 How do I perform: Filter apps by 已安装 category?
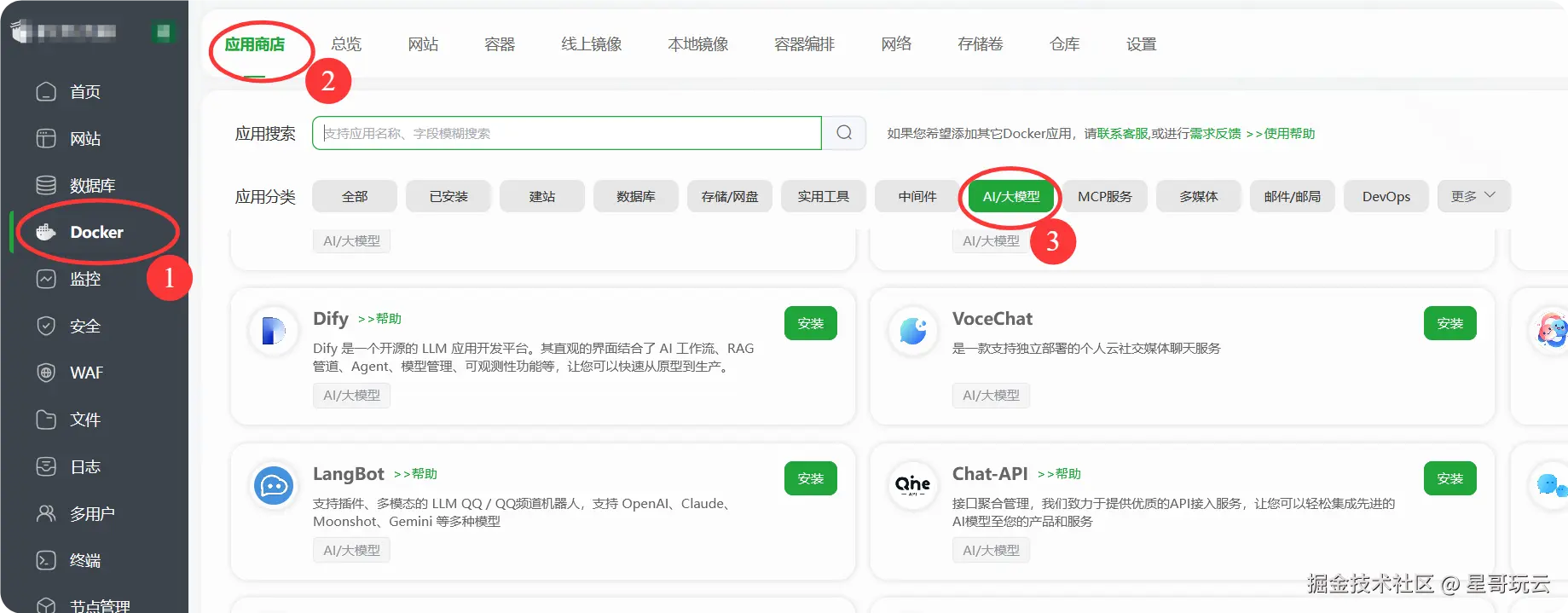pyautogui.click(x=448, y=196)
